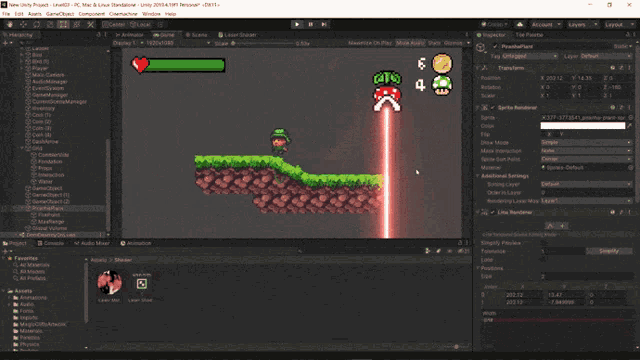The height and width of the screenshot is (360, 640).
Task: Open Sprite Renderer more options menu
Action: tap(630, 107)
